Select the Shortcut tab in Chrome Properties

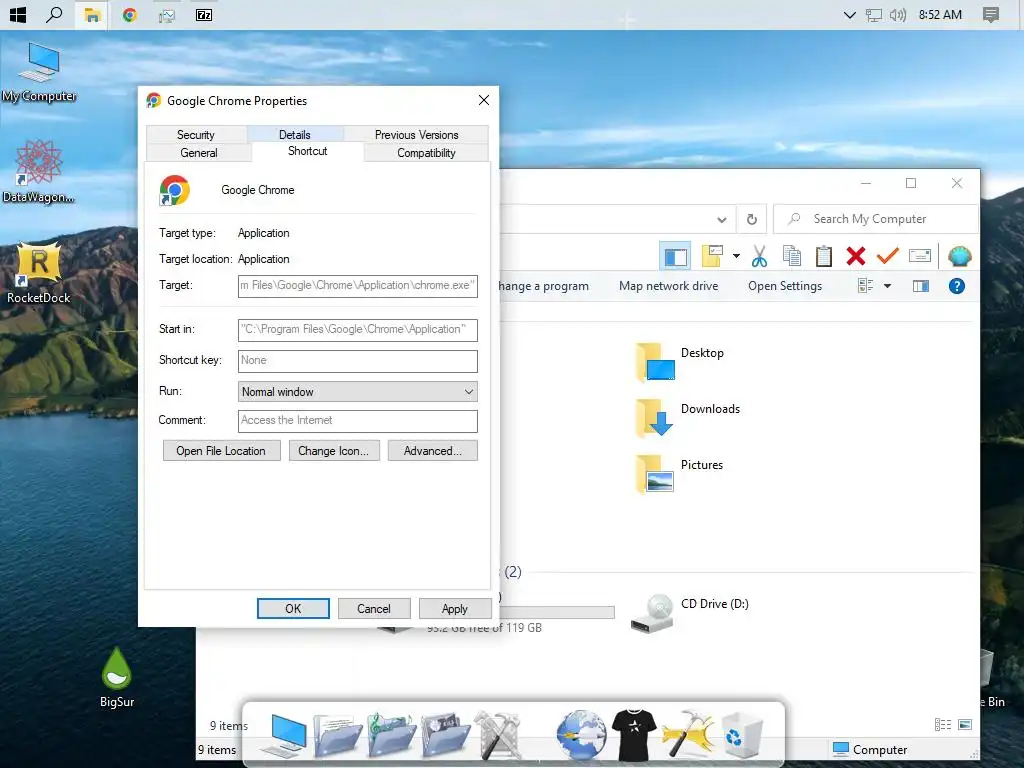coord(308,151)
